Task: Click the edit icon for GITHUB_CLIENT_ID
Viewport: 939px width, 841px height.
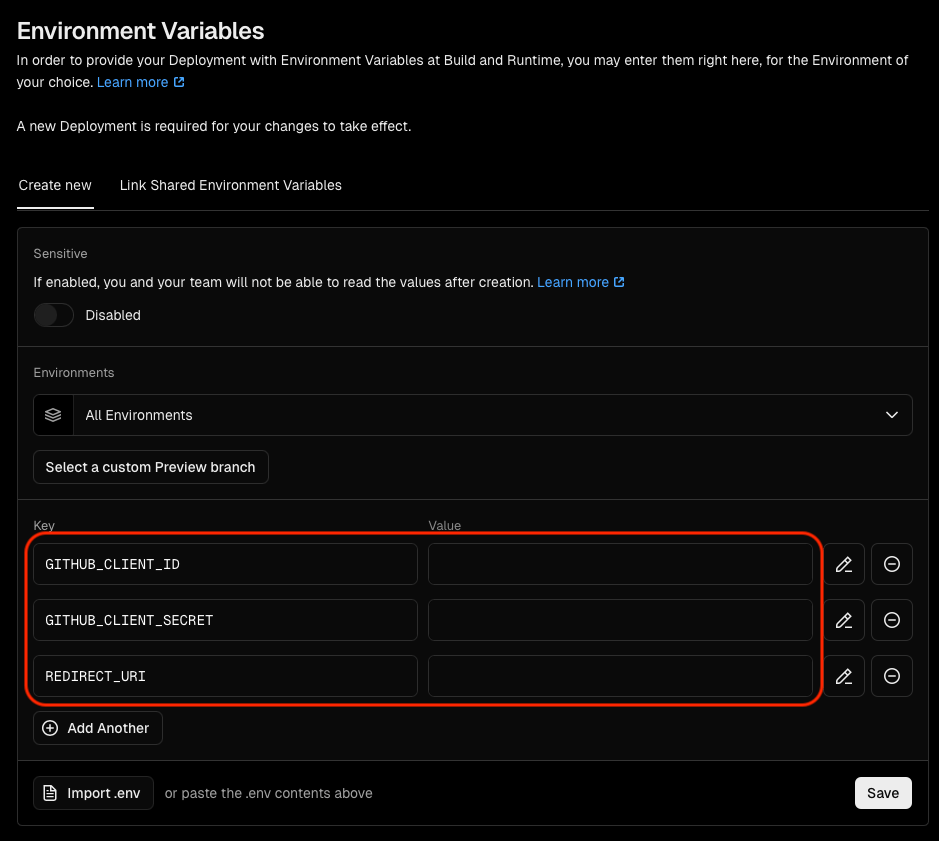Action: point(843,564)
